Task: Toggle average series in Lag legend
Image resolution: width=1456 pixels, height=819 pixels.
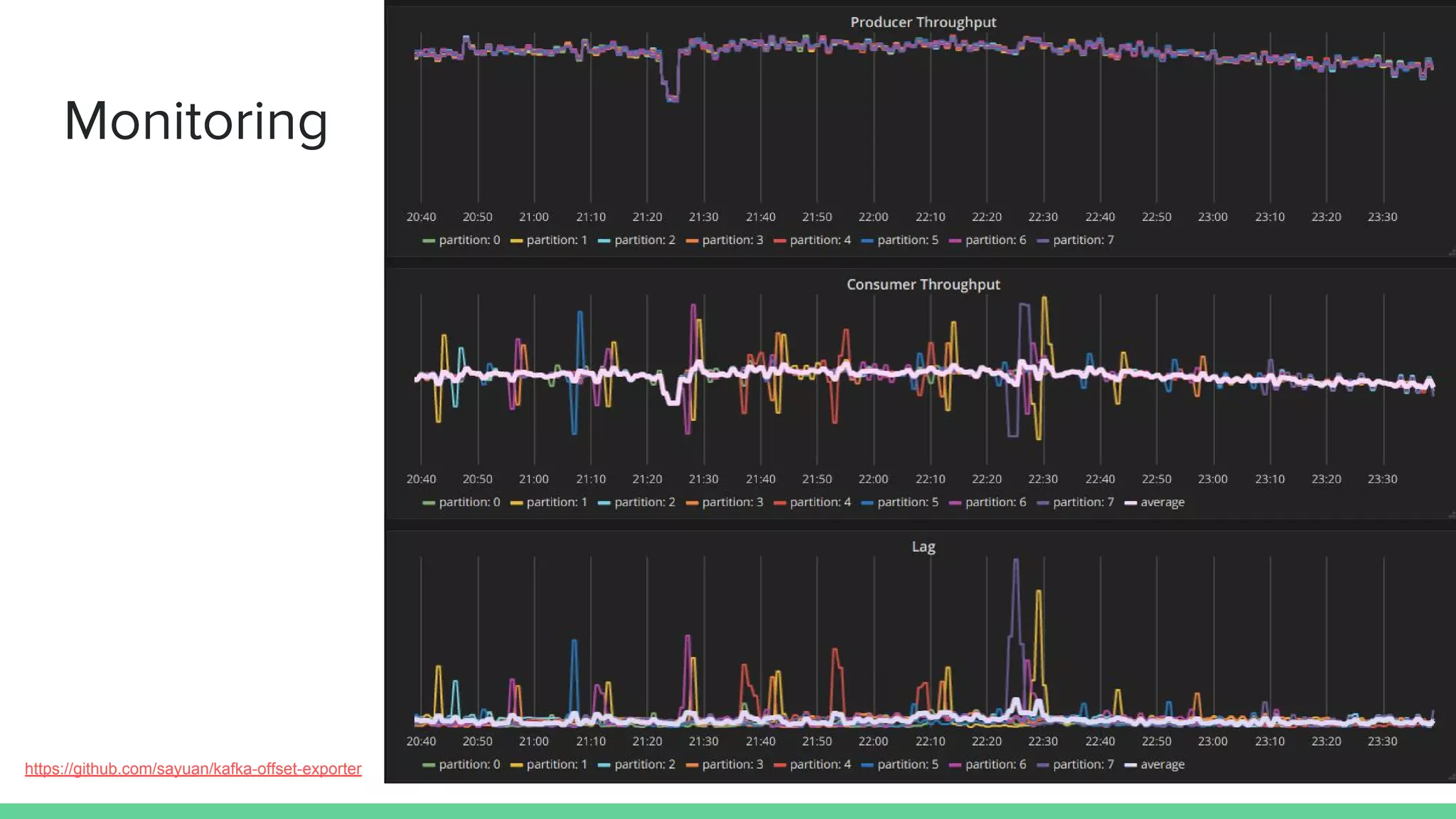Action: click(1162, 765)
